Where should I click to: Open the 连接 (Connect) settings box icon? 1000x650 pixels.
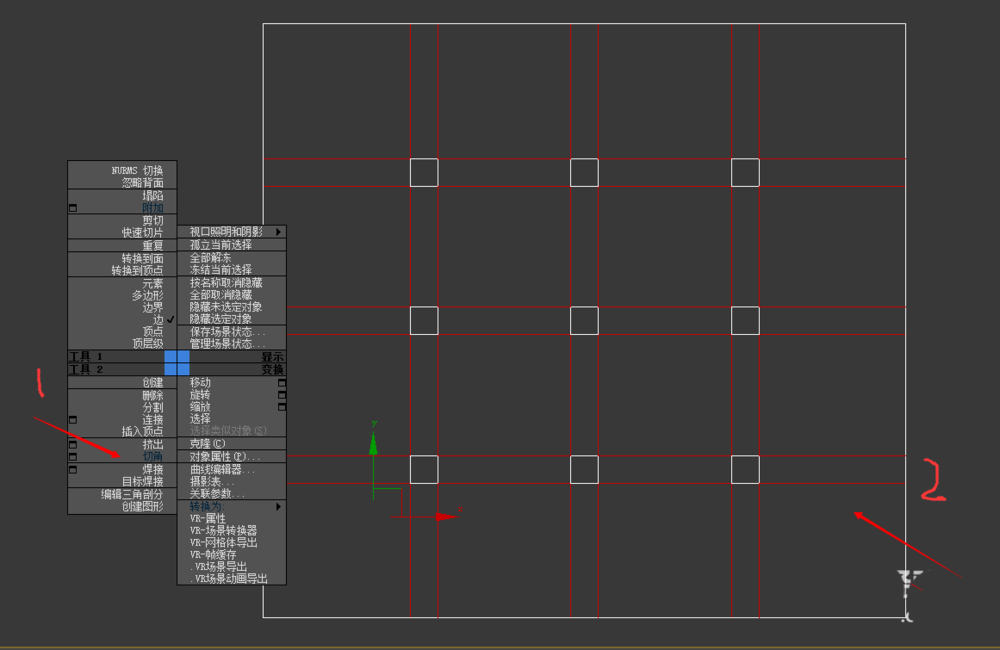(72, 421)
